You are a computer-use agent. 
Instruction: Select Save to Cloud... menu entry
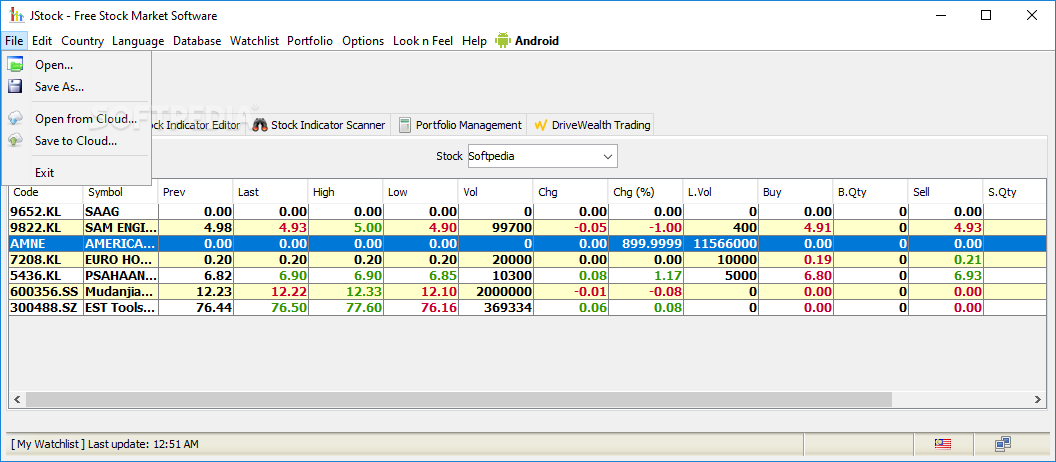coord(76,141)
